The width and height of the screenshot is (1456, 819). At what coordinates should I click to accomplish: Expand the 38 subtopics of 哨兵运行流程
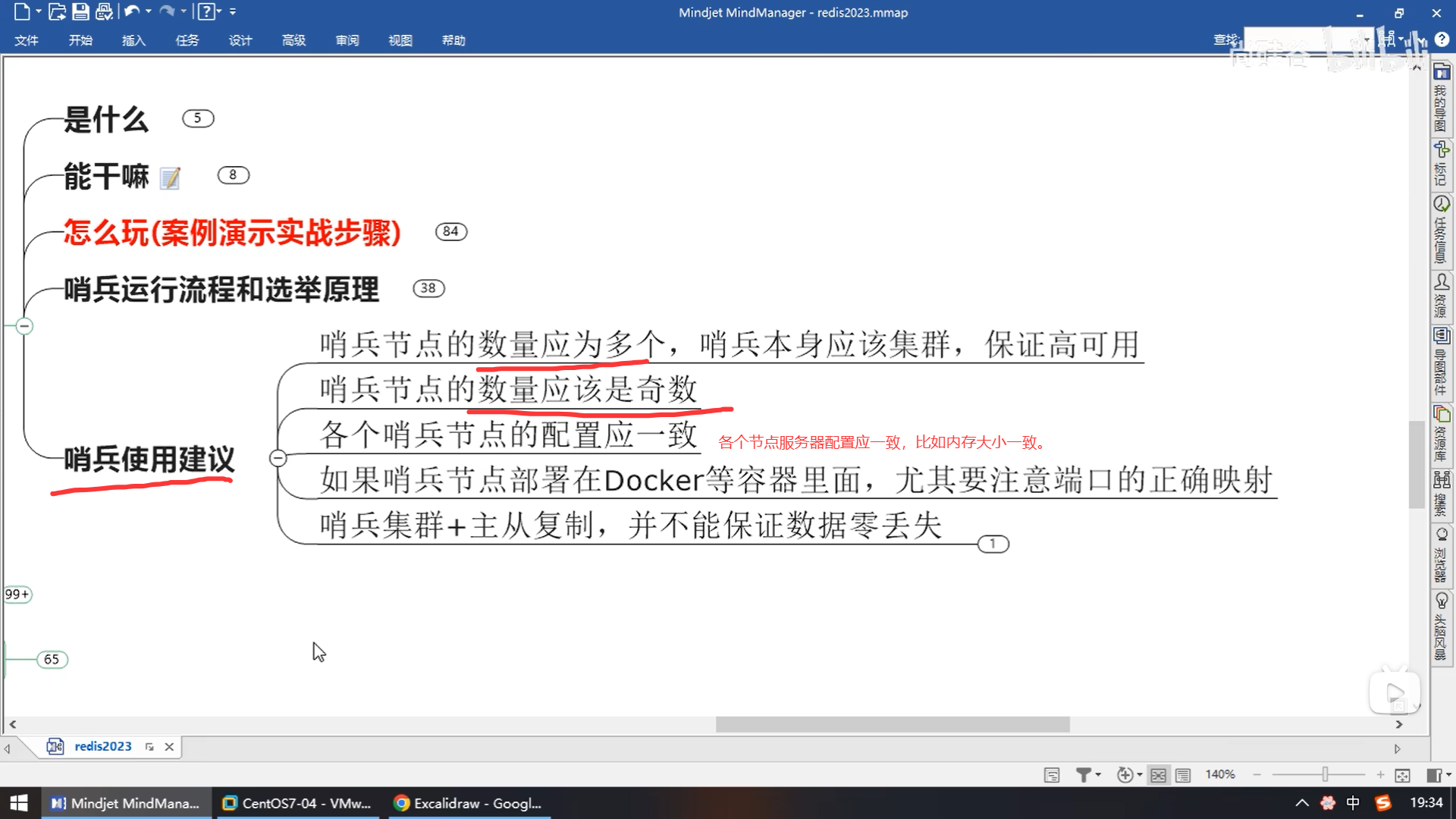(x=428, y=288)
